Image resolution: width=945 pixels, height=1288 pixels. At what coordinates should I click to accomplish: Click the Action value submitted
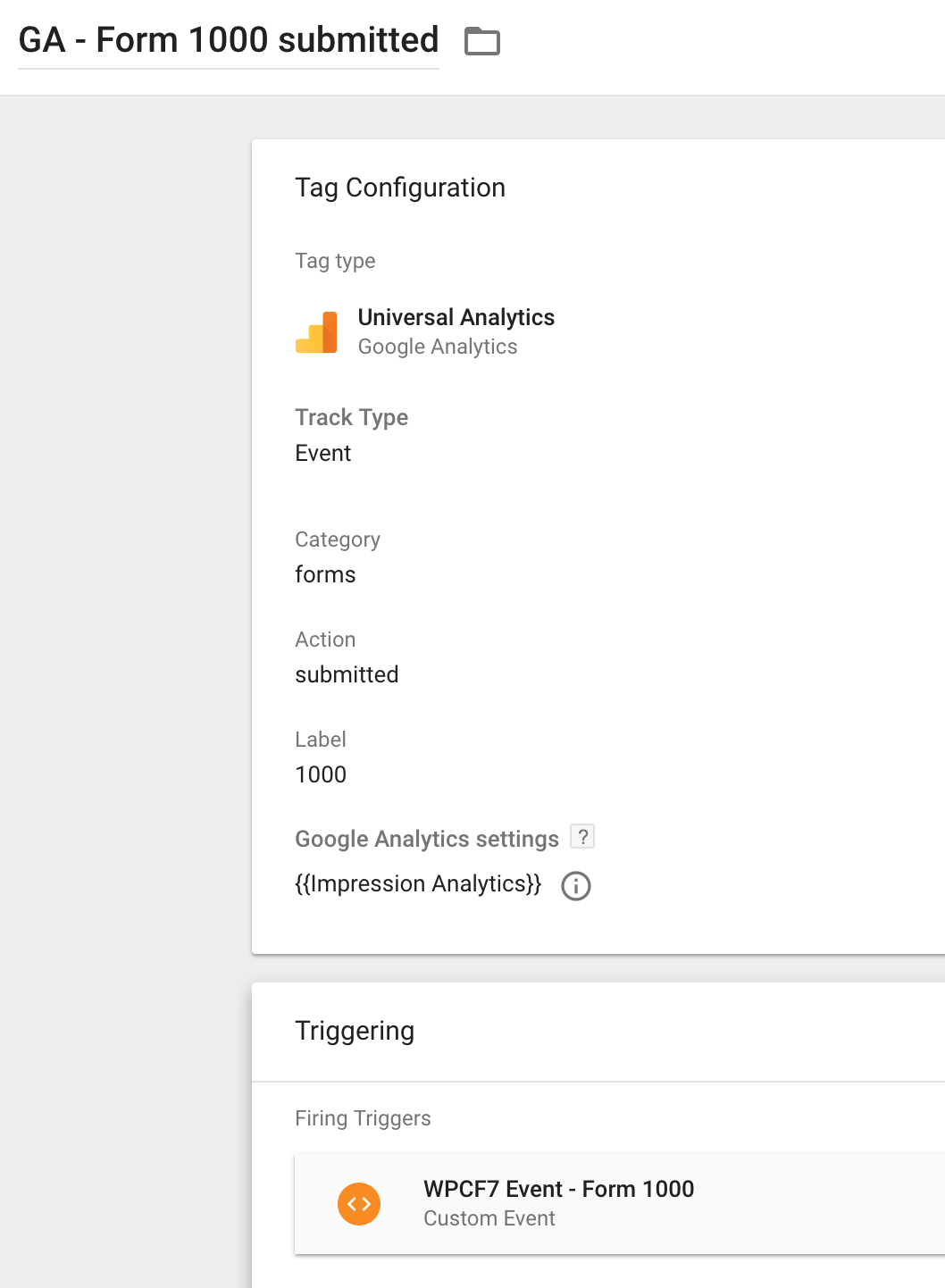click(347, 675)
